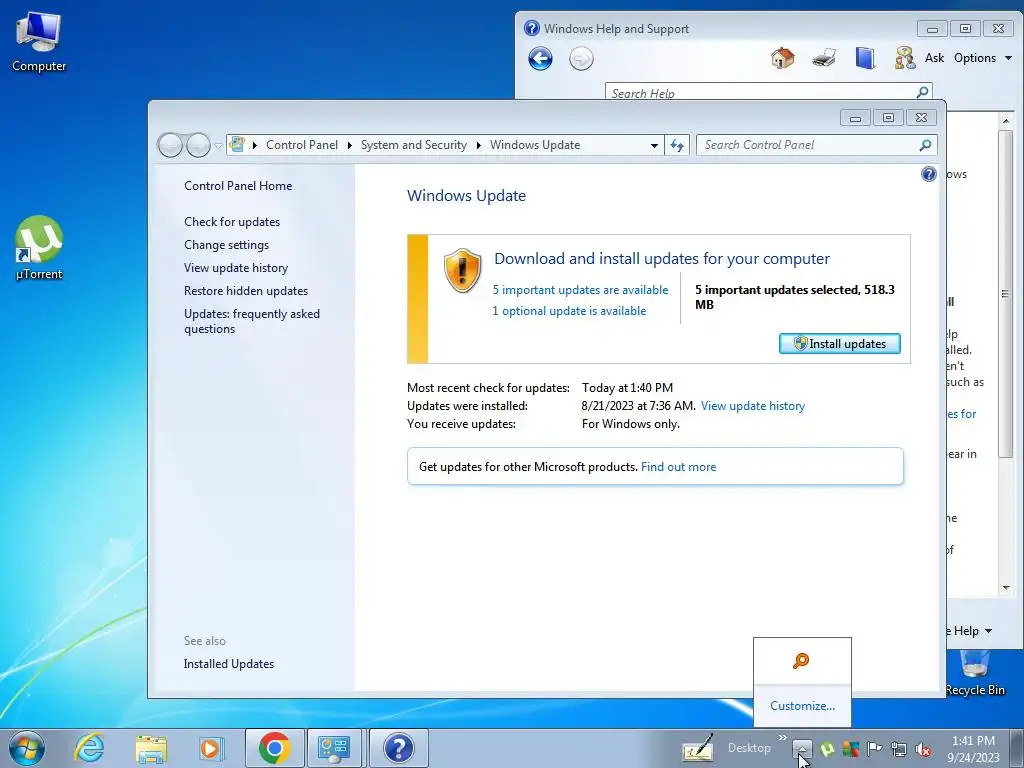
Task: Open 1 optional update is available
Action: click(569, 311)
